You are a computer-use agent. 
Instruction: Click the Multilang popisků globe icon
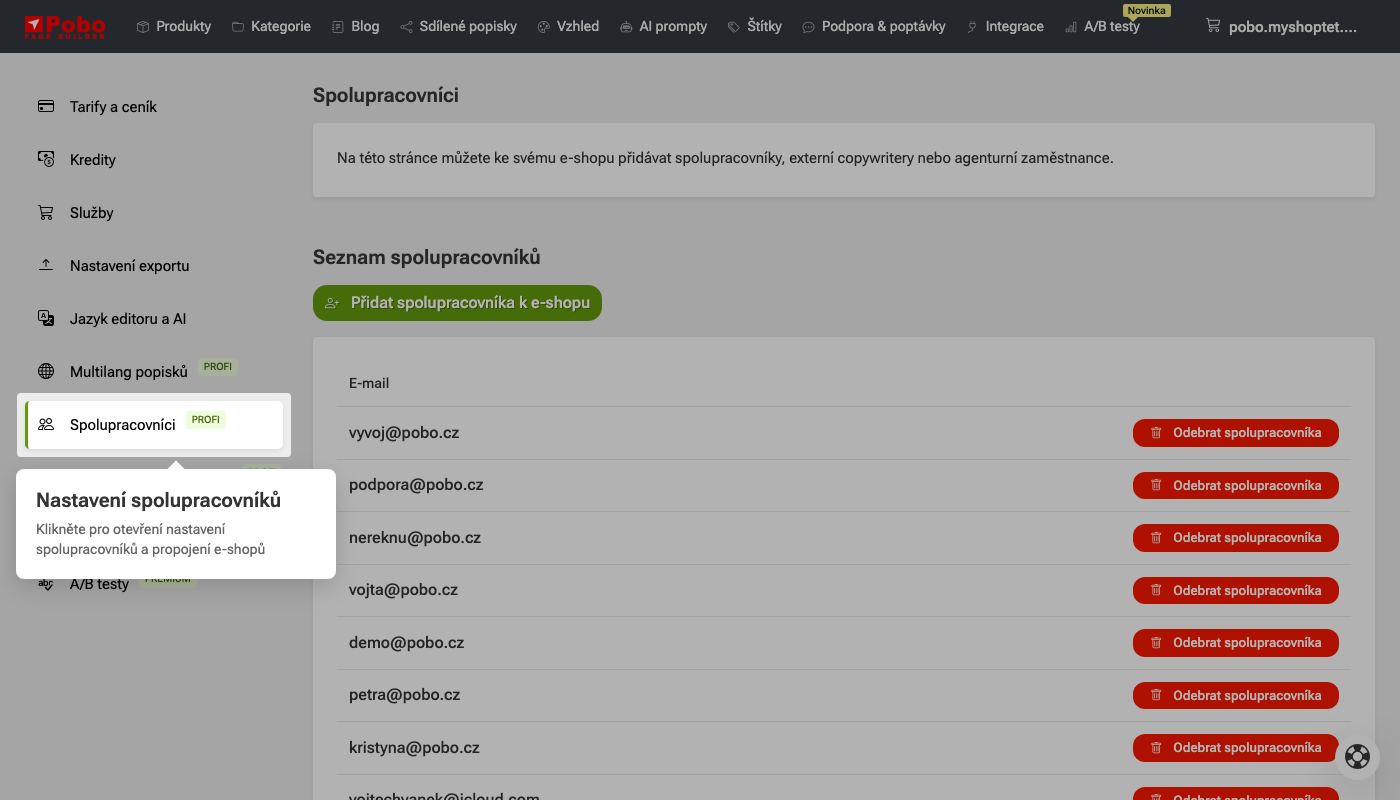[x=46, y=371]
